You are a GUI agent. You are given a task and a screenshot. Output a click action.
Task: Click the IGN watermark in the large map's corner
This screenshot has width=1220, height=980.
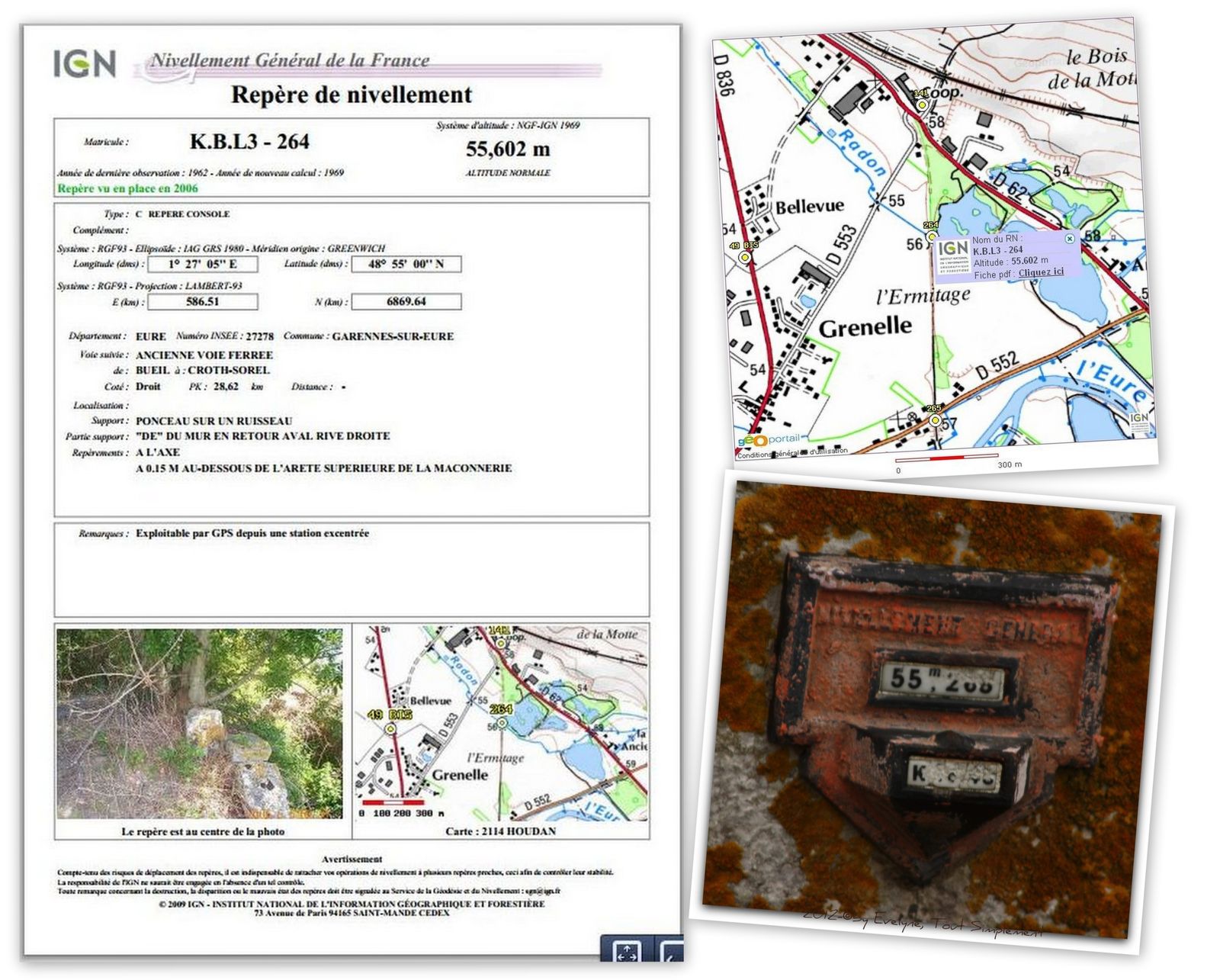[1138, 421]
